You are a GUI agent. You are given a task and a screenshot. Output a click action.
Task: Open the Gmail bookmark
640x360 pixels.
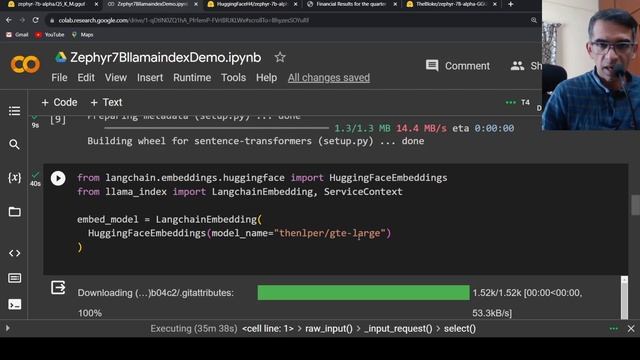(x=17, y=35)
